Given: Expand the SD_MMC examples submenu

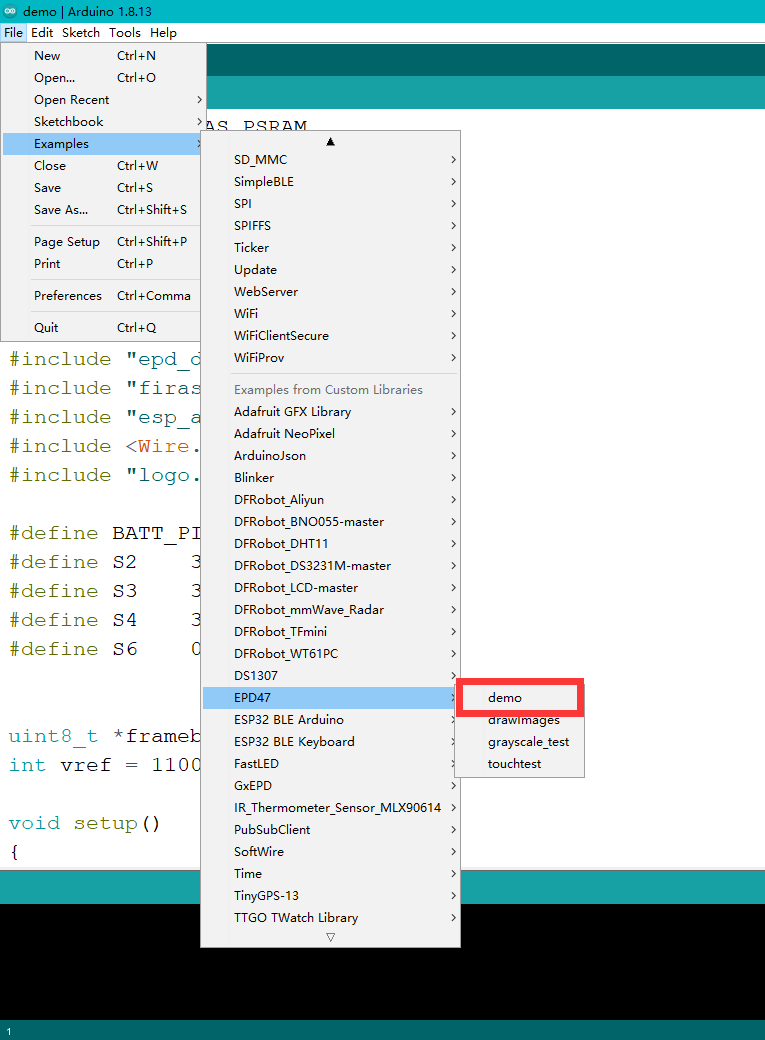Looking at the screenshot, I should click(330, 159).
